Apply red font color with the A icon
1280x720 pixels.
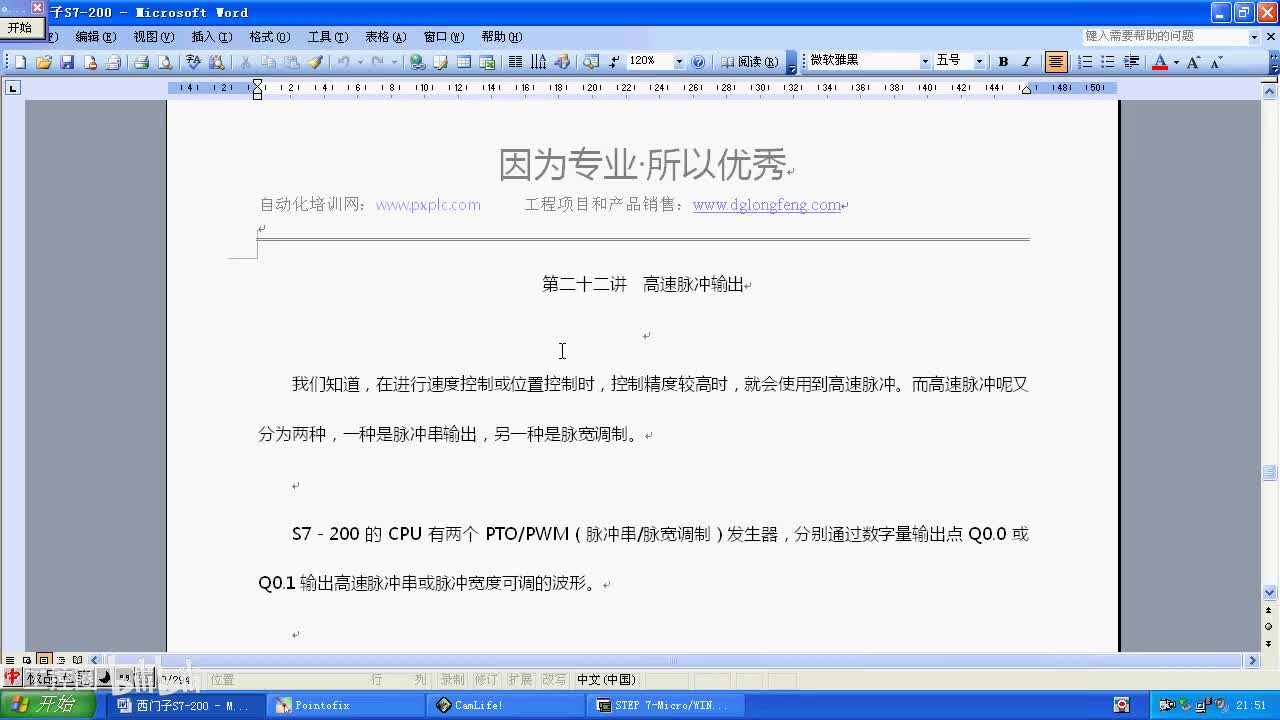[x=1160, y=62]
